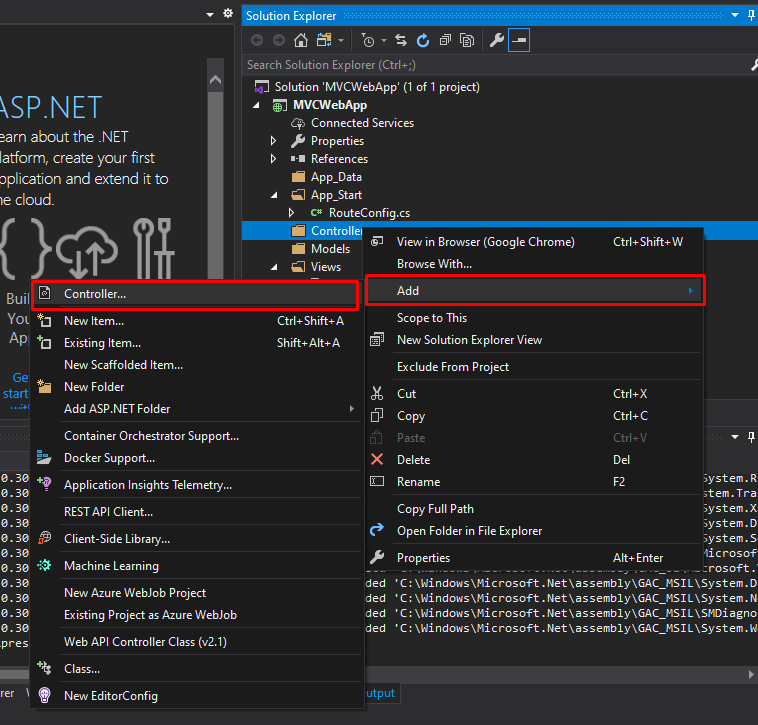Collapse the MVCWebApp project node
Screen dimensions: 758x725
(257, 105)
